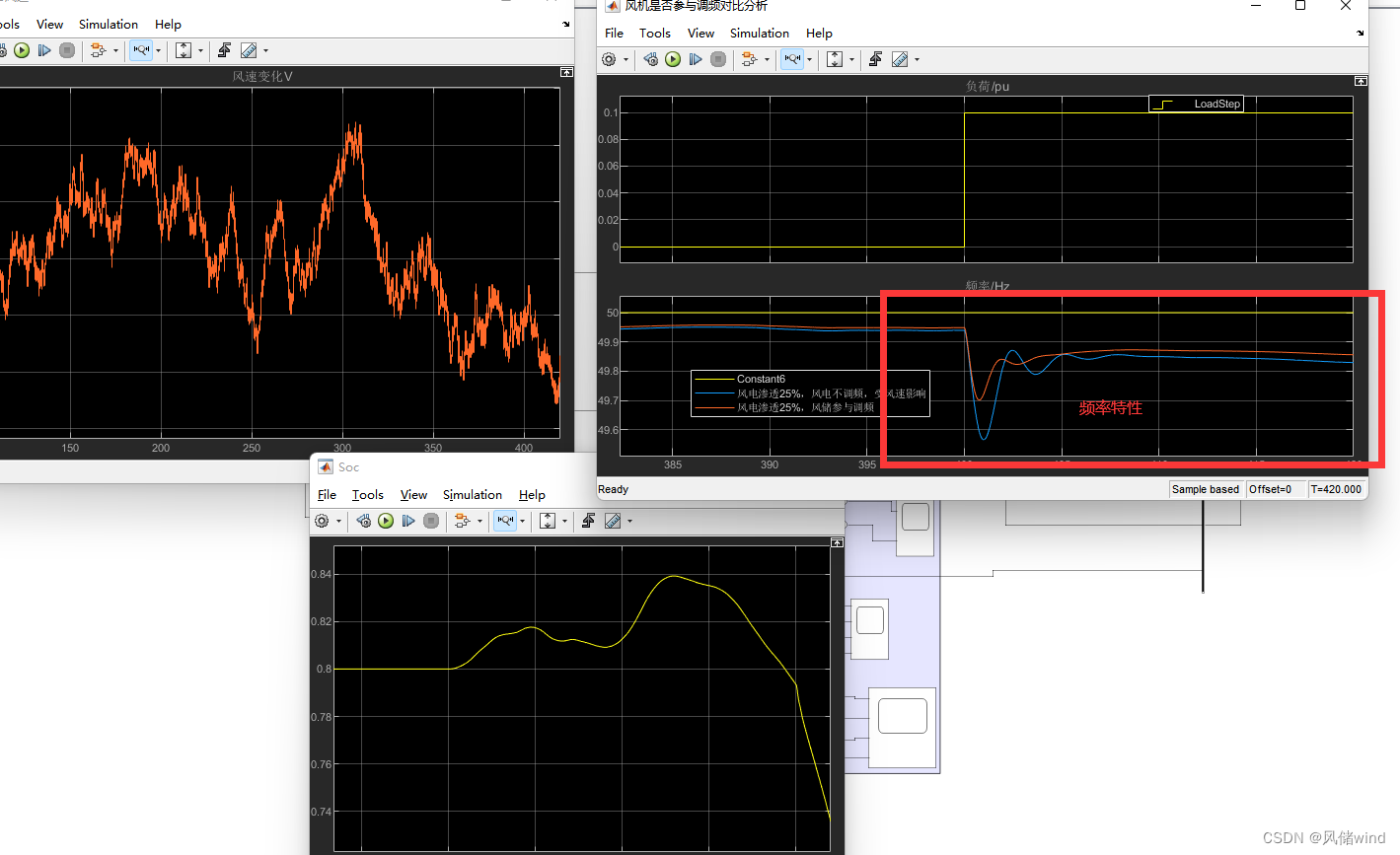Maximize axes icon on Soc plot
Screen dimensions: 1400x855
coord(837,542)
